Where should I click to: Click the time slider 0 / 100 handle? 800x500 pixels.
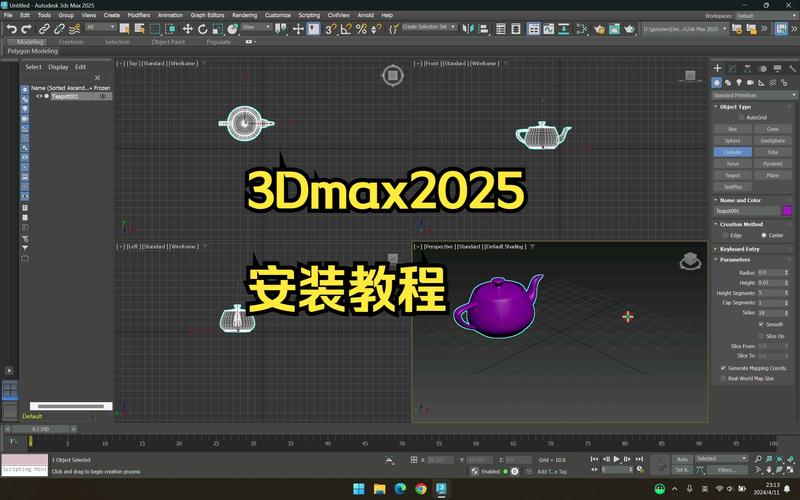[41, 429]
